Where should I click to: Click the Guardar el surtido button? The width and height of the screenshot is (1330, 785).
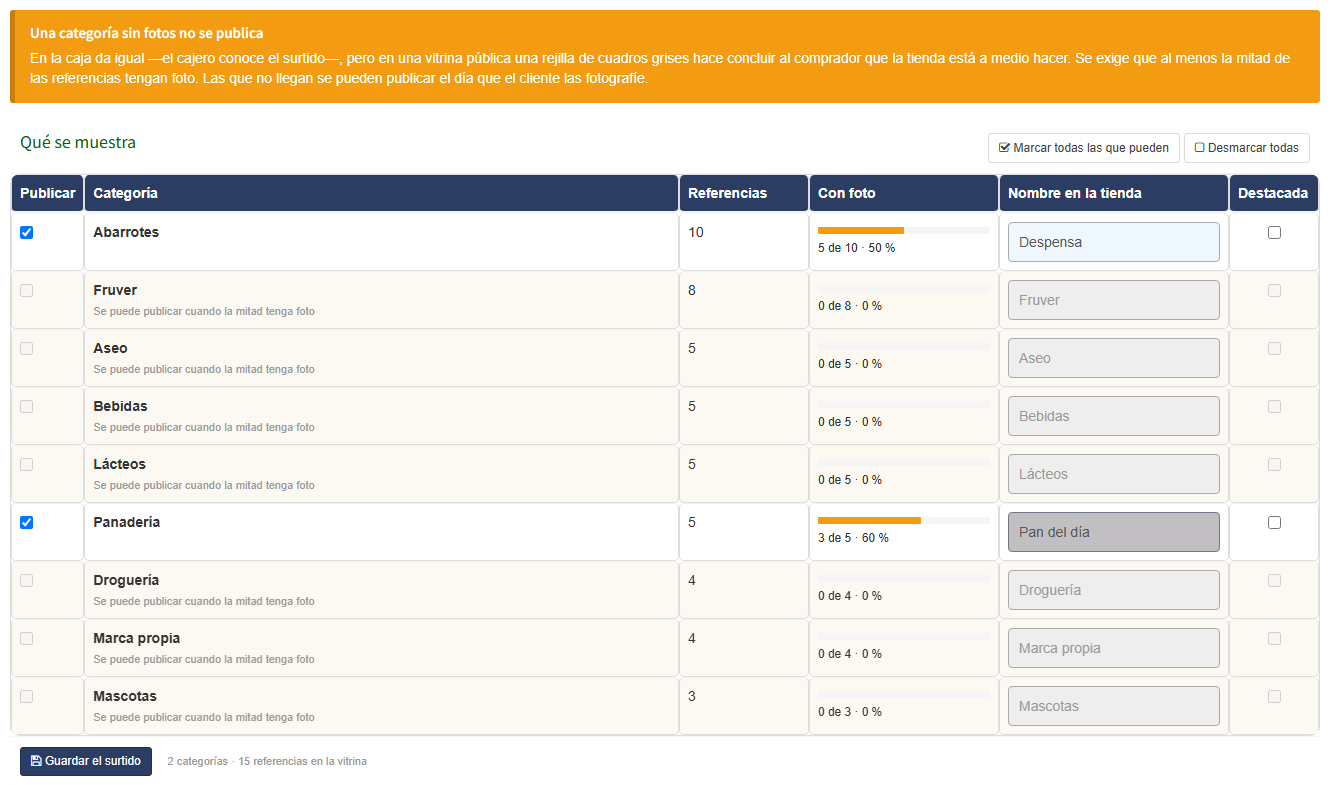tap(86, 761)
